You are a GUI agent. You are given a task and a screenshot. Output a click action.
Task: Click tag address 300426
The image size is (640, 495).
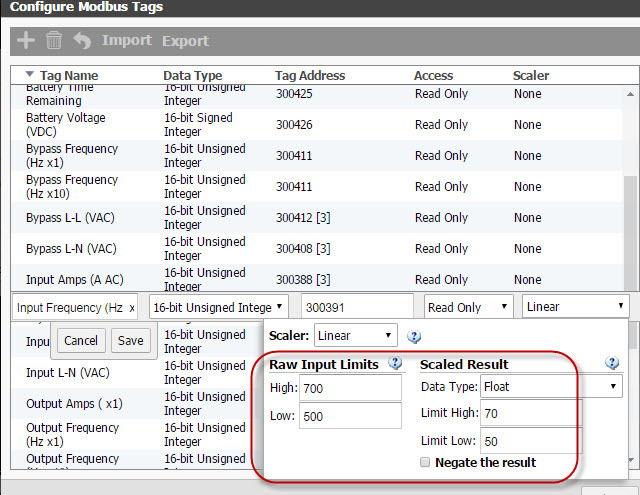[294, 124]
